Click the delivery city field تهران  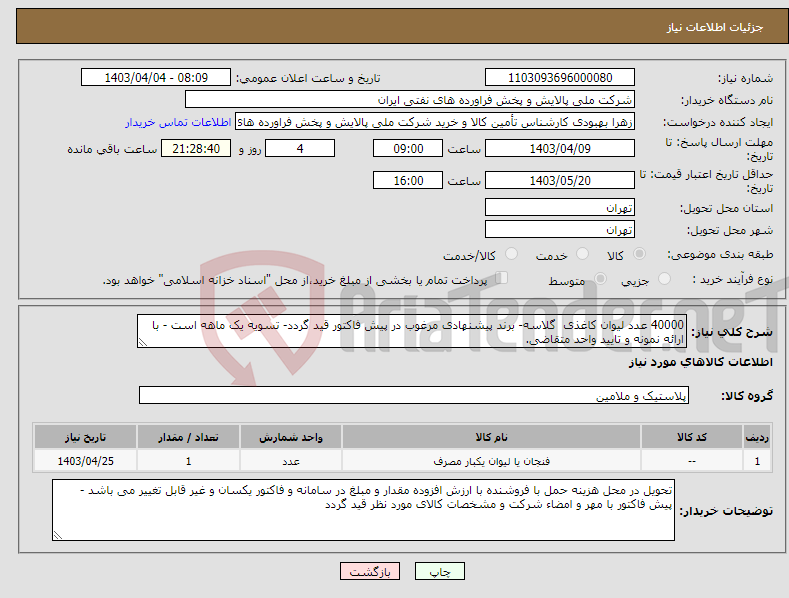pyautogui.click(x=560, y=230)
